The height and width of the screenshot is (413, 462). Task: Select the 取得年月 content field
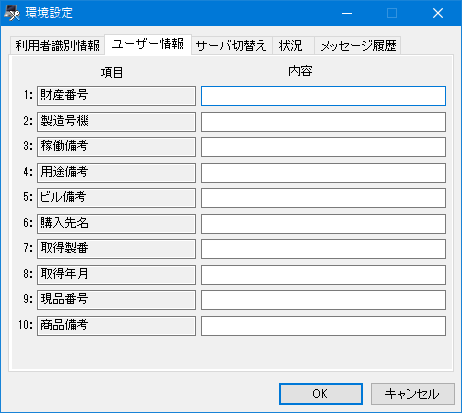[x=323, y=275]
